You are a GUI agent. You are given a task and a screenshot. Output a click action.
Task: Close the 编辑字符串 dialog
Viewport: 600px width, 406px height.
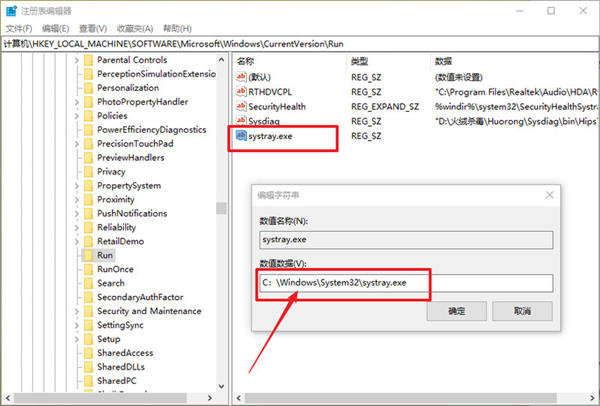tap(549, 195)
